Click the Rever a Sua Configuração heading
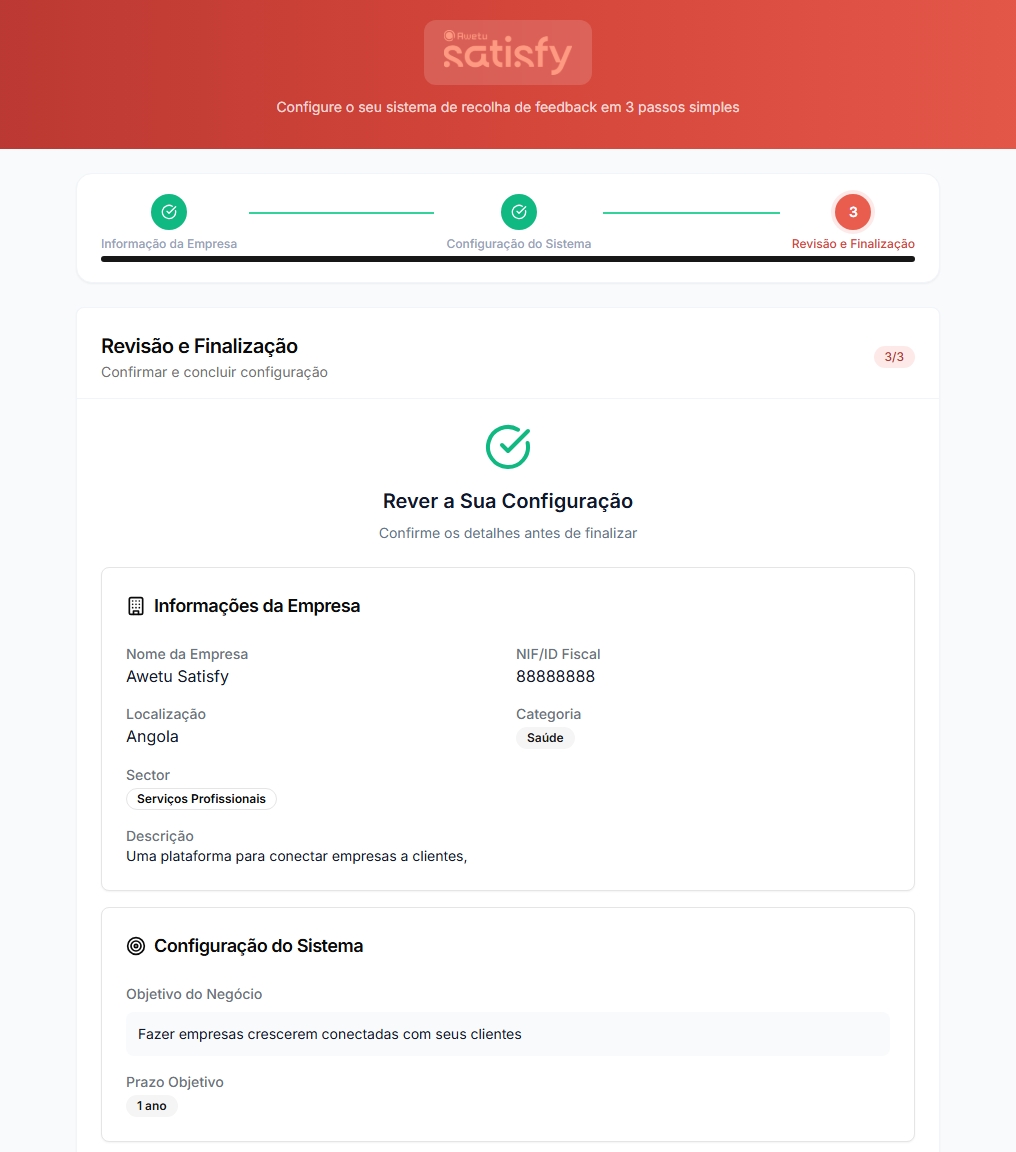1016x1152 pixels. (x=508, y=501)
